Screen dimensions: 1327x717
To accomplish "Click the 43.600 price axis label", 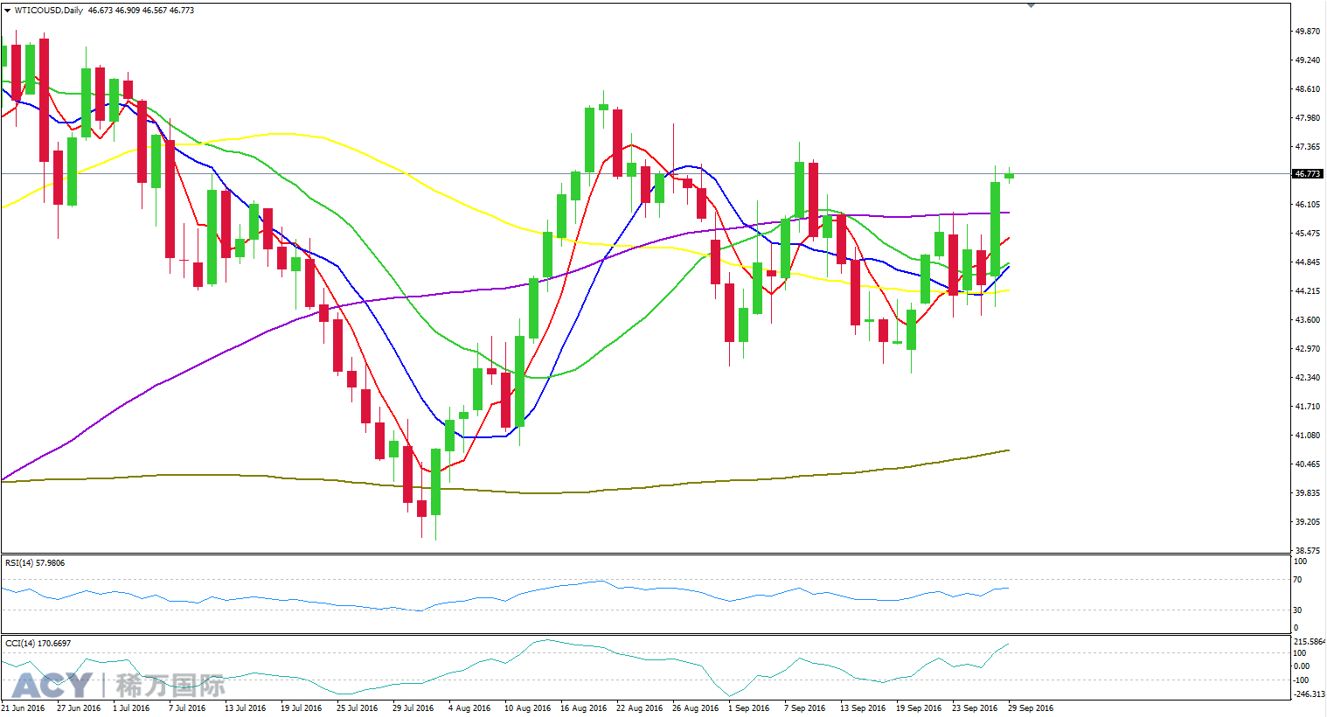I will [1306, 320].
